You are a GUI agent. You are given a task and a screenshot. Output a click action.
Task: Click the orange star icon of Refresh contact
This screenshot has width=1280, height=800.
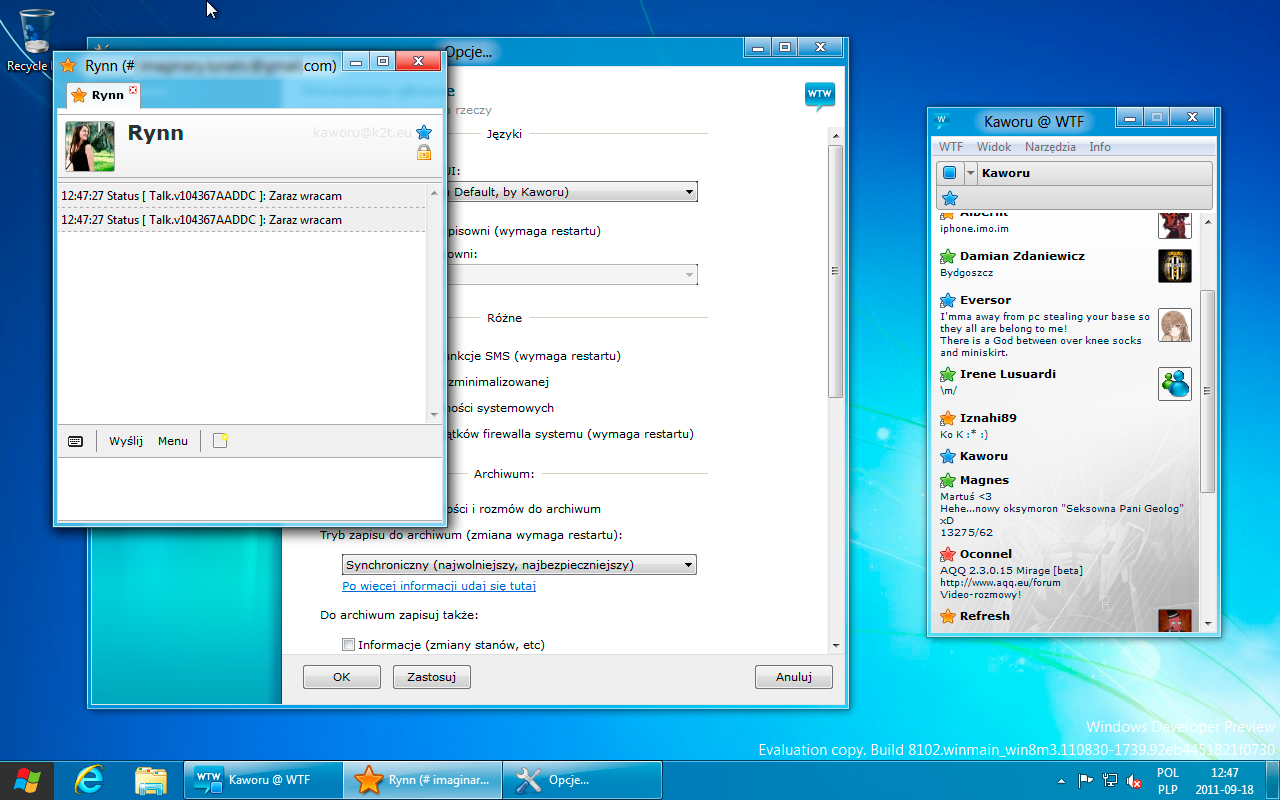point(948,617)
